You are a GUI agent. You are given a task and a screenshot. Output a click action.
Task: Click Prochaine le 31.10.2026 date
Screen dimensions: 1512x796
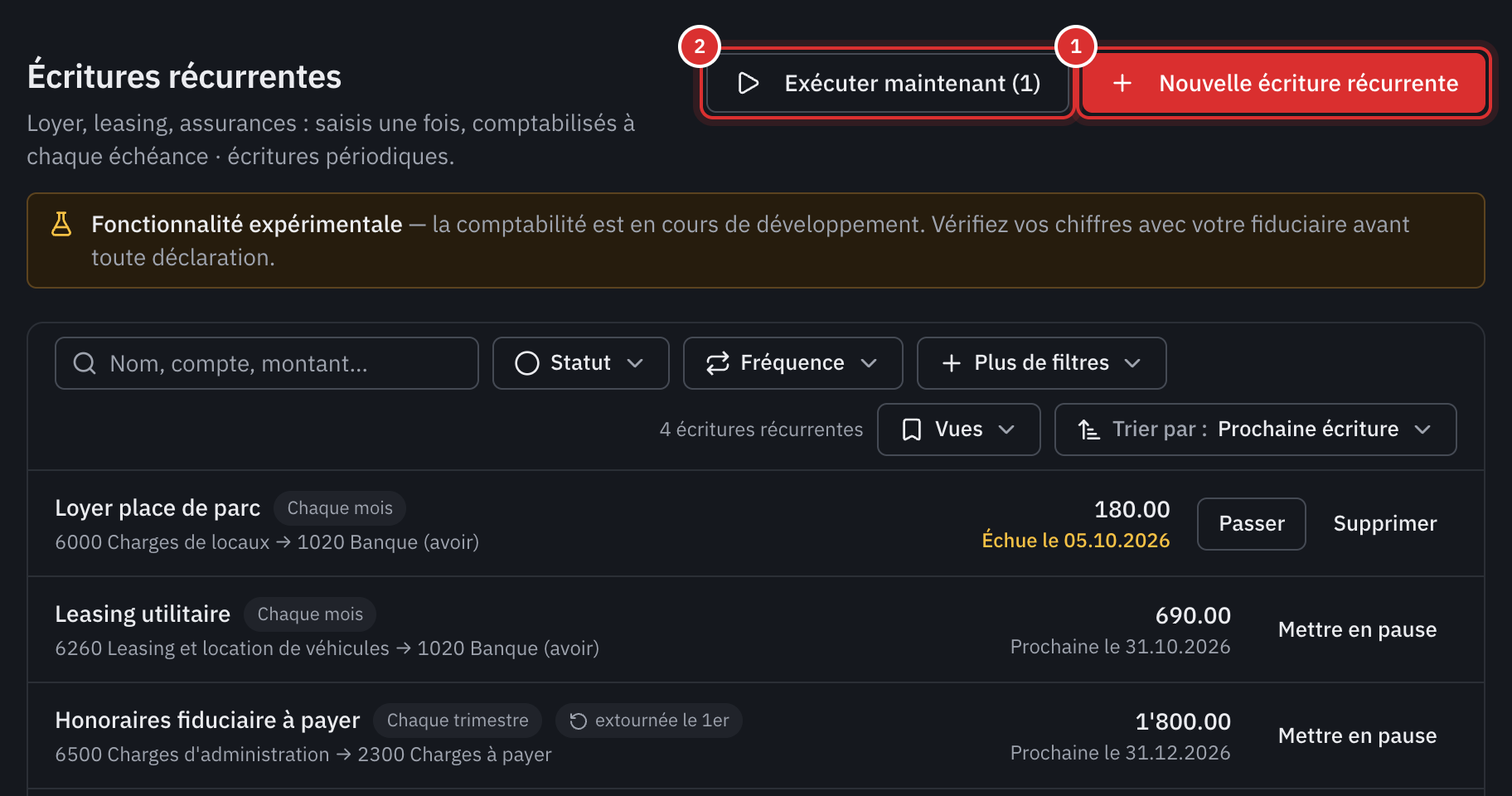click(1121, 647)
